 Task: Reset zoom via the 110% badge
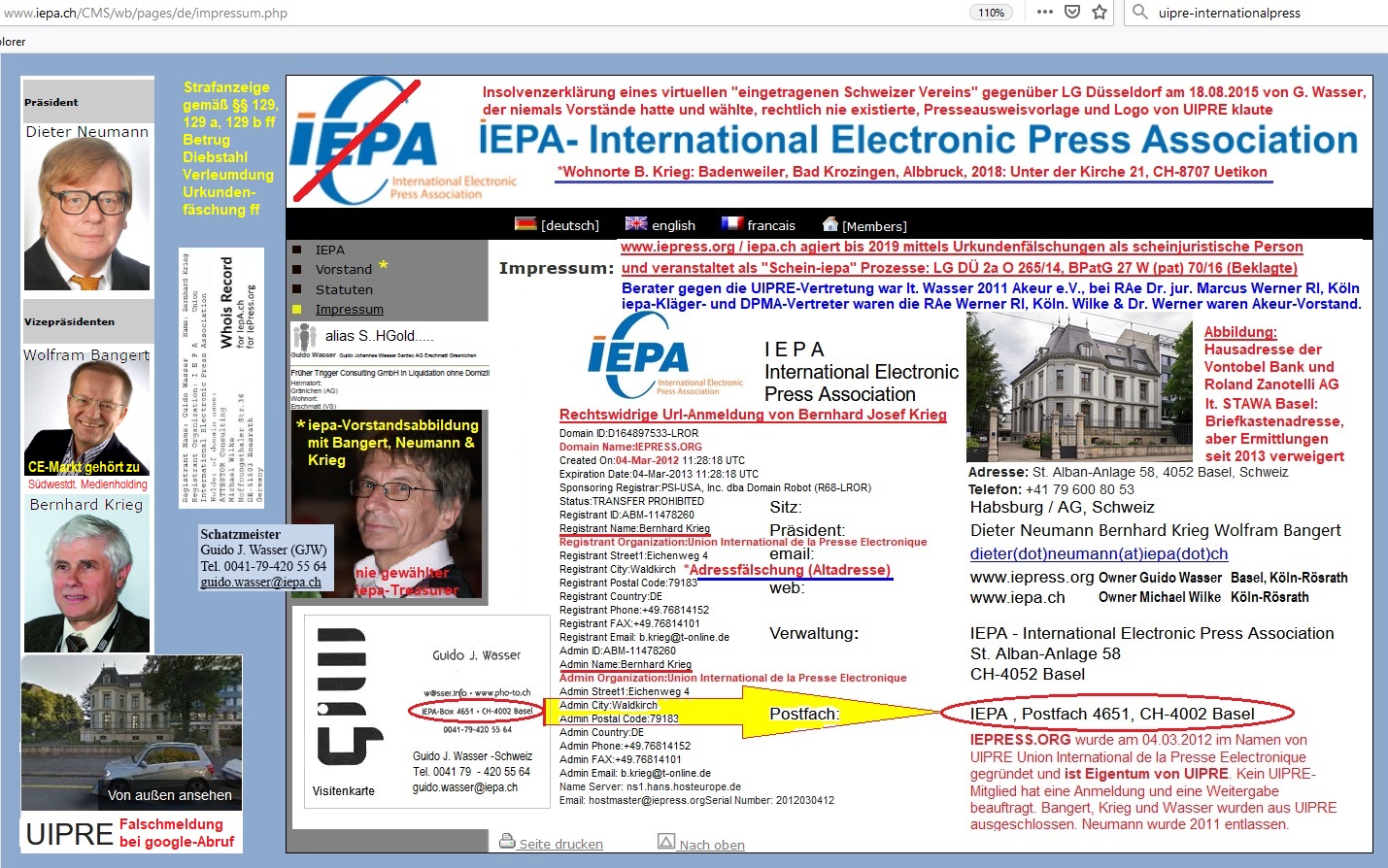point(991,13)
